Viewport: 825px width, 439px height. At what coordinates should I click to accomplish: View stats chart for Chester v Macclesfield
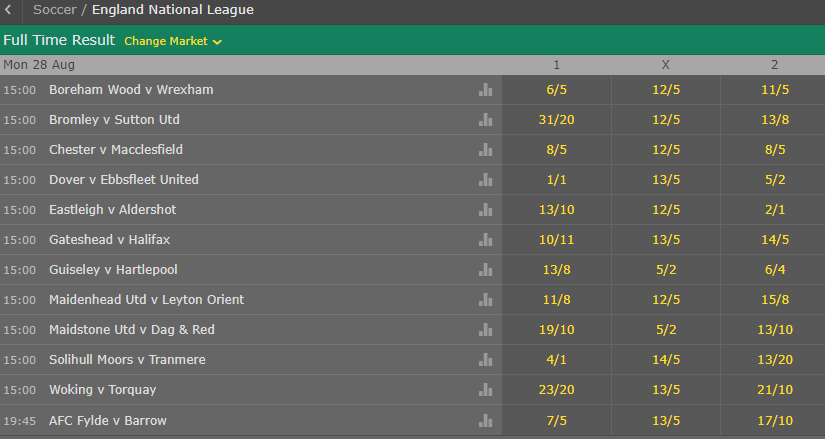point(485,150)
